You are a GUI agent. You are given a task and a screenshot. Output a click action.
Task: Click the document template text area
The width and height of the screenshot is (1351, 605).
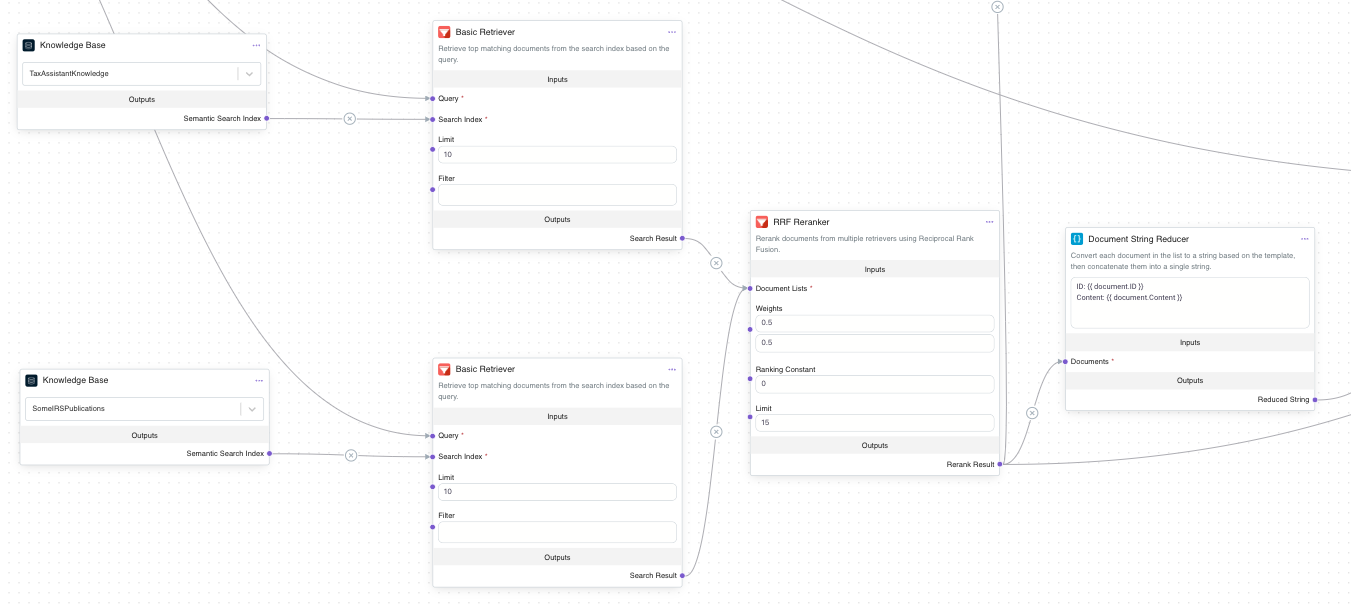pyautogui.click(x=1189, y=302)
